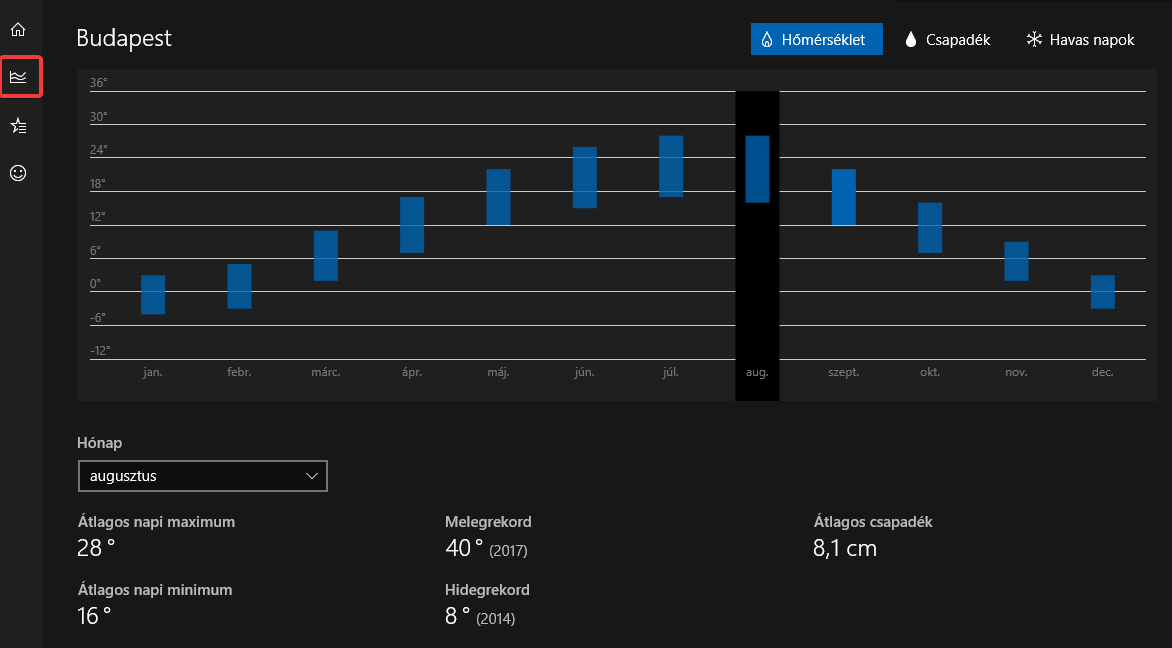Open the Home forecast icon in sidebar

(18, 29)
